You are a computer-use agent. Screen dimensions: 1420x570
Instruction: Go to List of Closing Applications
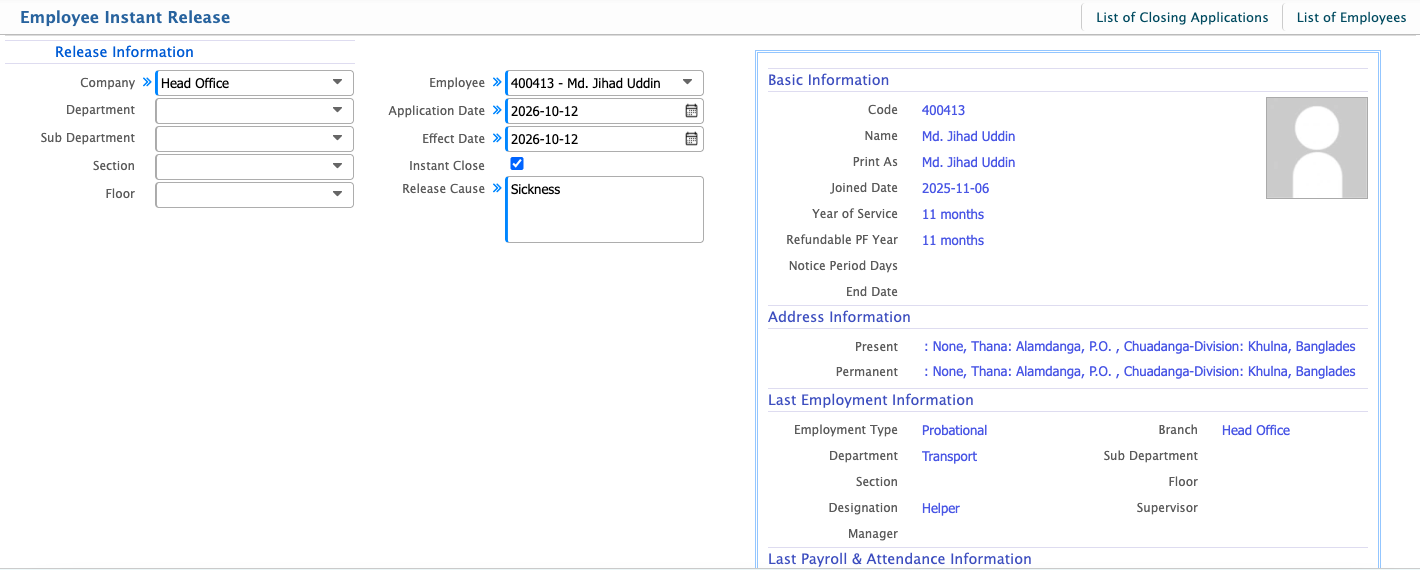[x=1182, y=17]
